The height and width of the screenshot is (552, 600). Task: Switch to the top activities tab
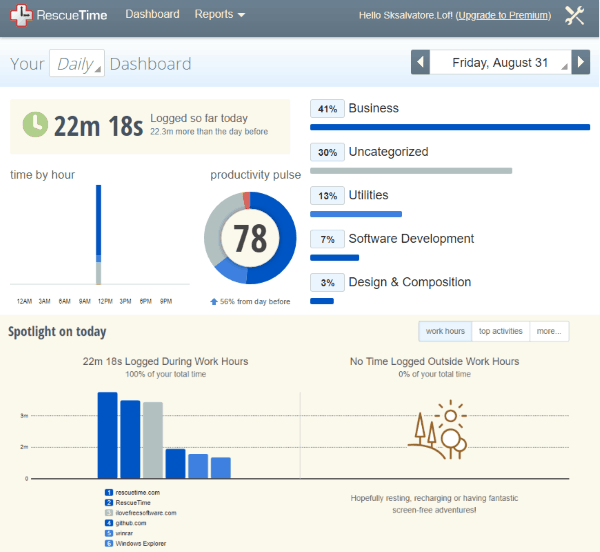tap(500, 331)
